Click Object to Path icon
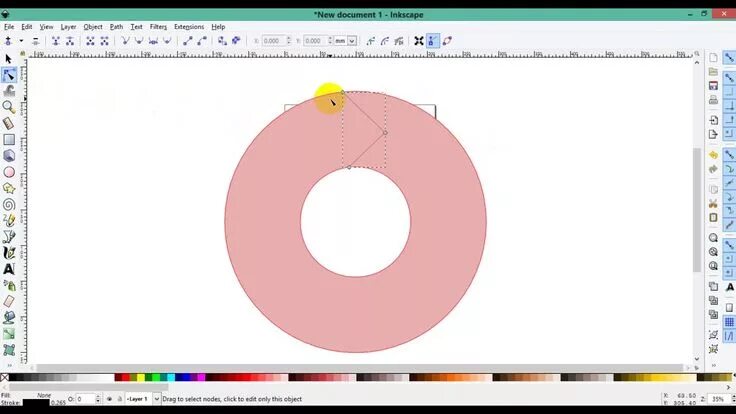Viewport: 736px width, 414px height. click(222, 41)
